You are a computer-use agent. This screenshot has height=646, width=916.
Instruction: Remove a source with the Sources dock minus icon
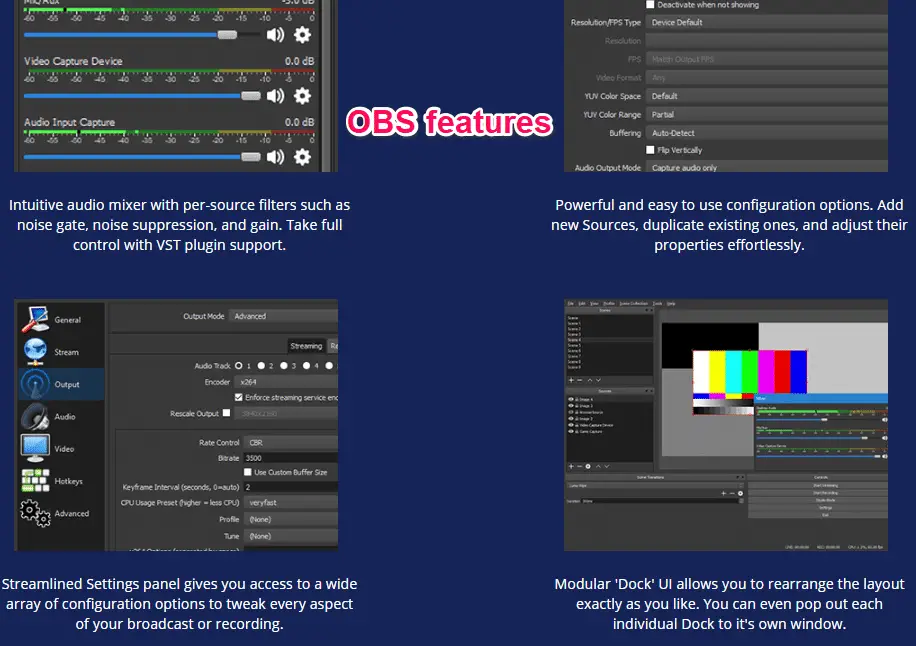pos(580,467)
